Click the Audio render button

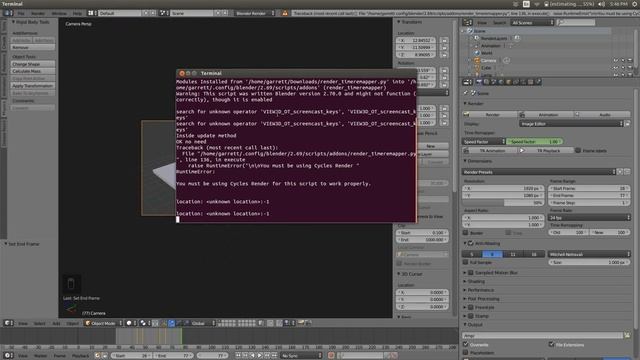(x=602, y=115)
